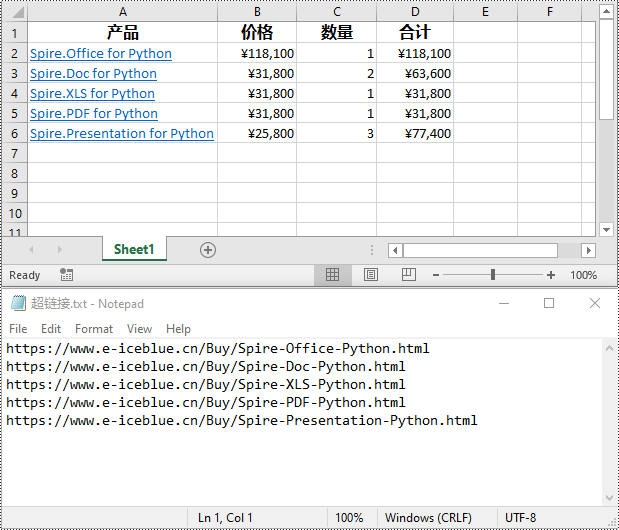Image resolution: width=619 pixels, height=530 pixels.
Task: Click the Notepad scroll up arrow
Action: coord(609,348)
